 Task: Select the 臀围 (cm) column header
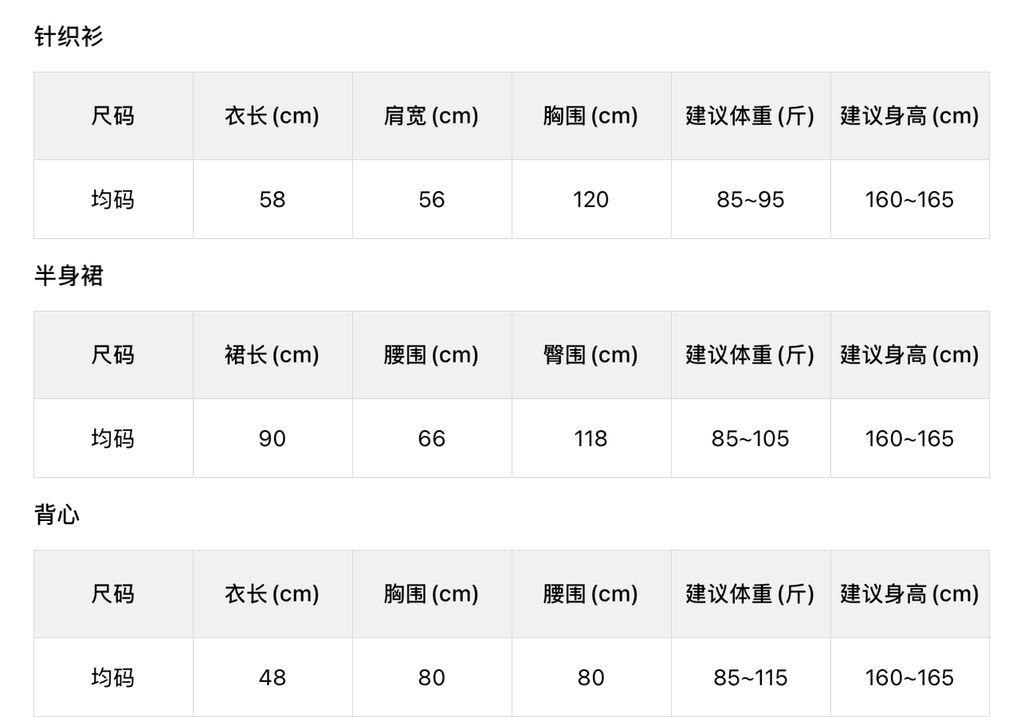pos(590,355)
